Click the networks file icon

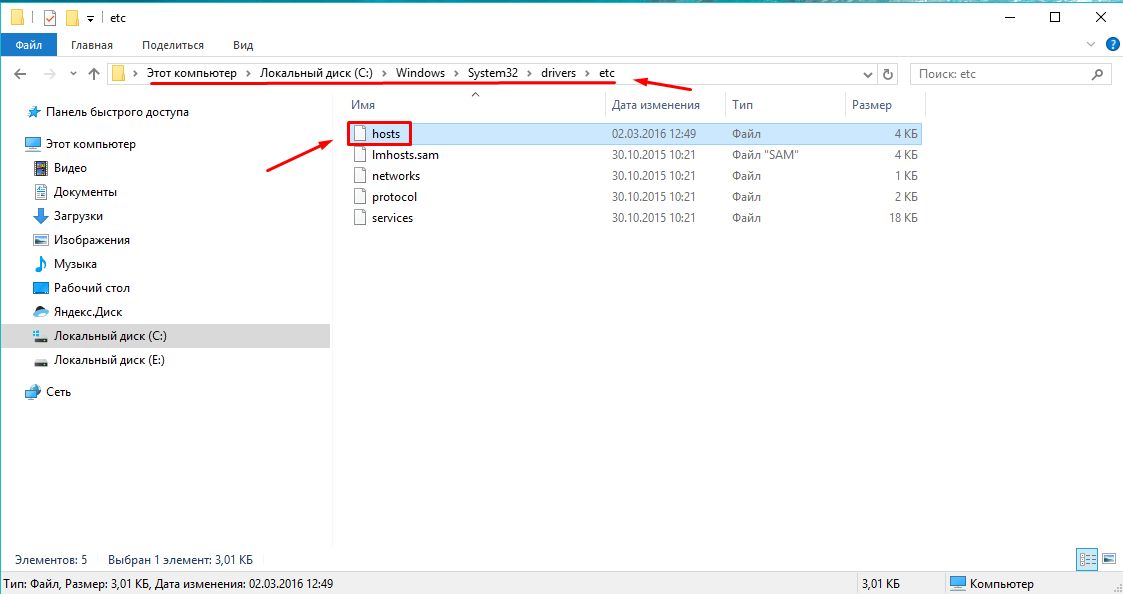(360, 176)
